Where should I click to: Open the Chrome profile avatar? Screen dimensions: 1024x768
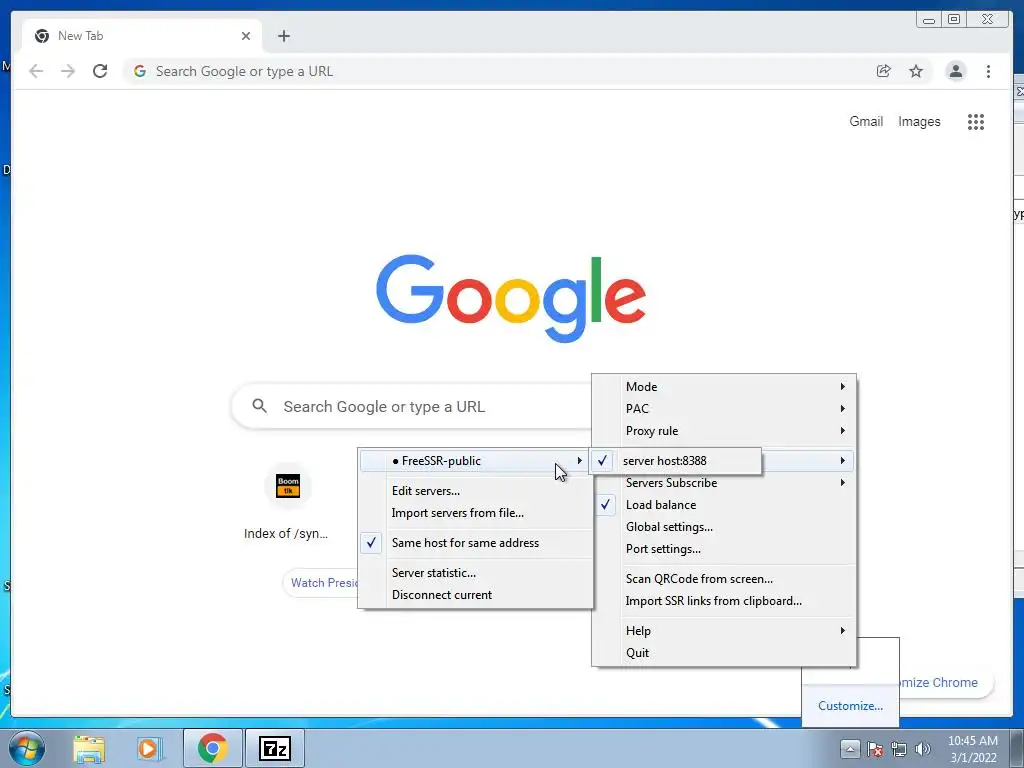click(955, 71)
